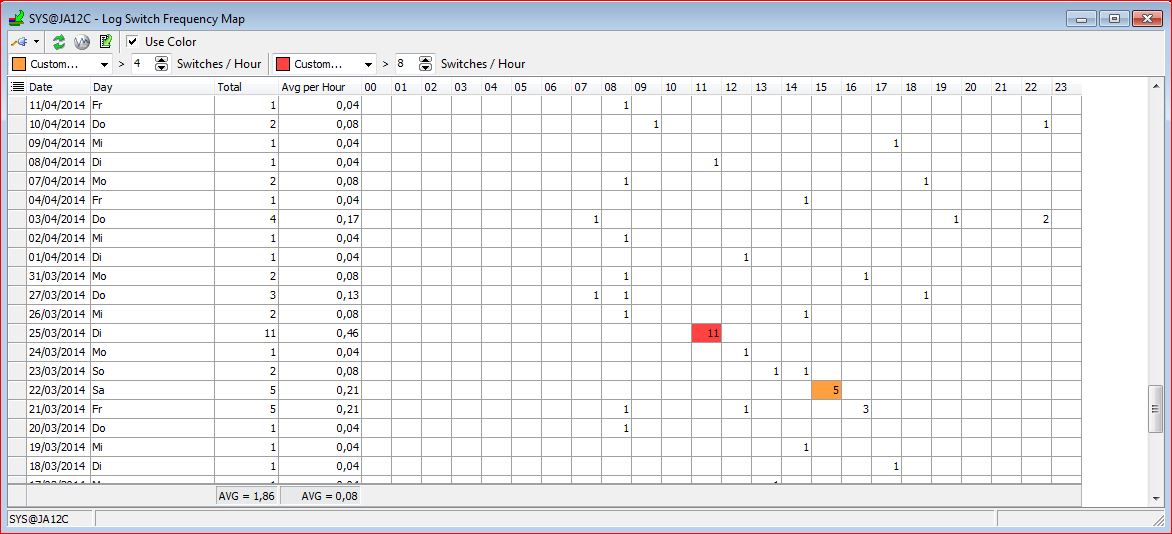Click the green notepad icon in toolbar
The image size is (1172, 534).
[x=105, y=41]
